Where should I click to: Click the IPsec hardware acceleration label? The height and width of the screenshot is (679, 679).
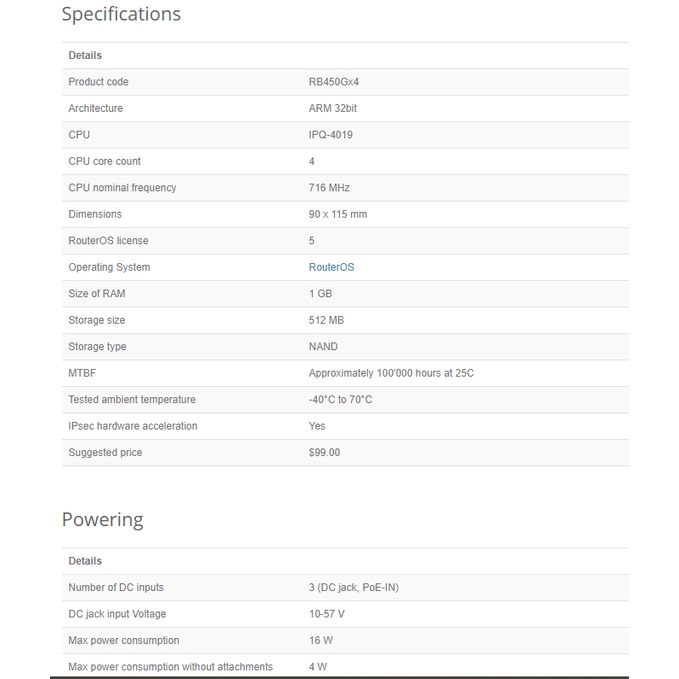[x=133, y=426]
